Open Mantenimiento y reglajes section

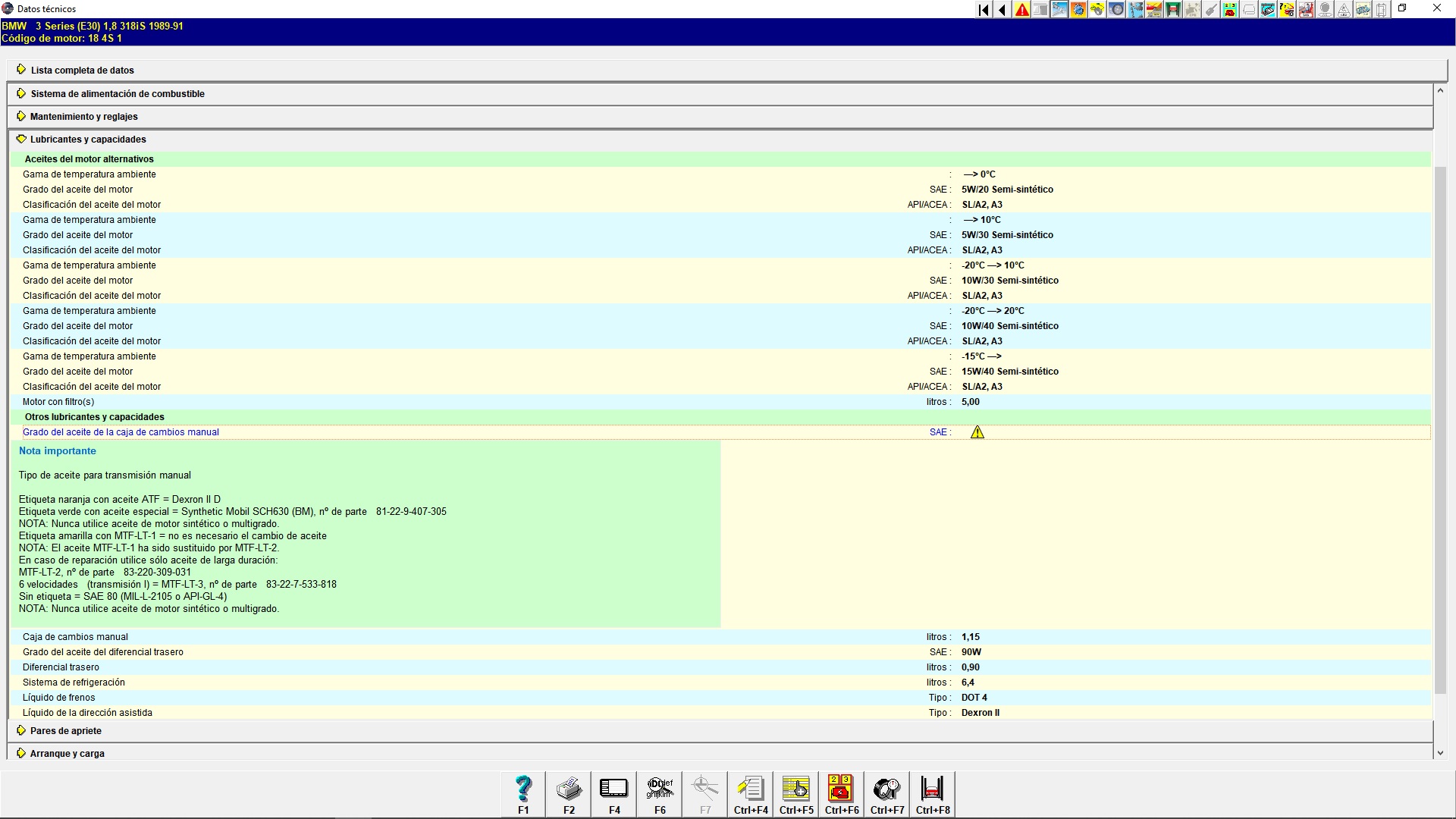point(83,117)
